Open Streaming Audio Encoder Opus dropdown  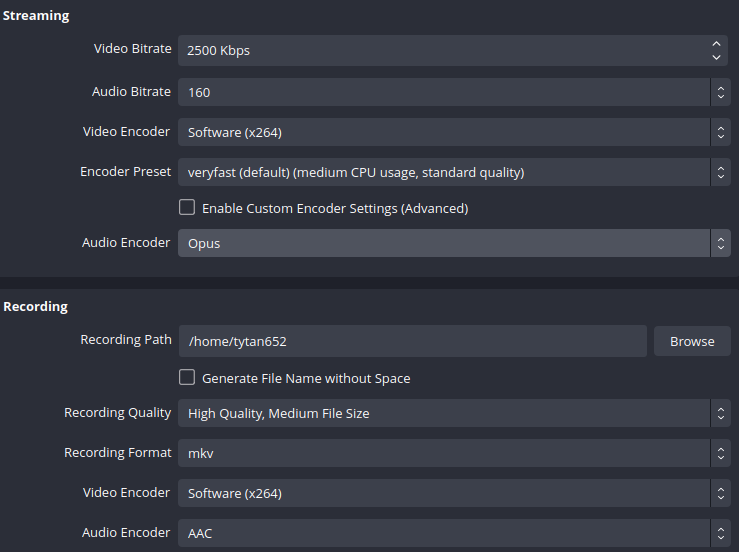(x=454, y=243)
